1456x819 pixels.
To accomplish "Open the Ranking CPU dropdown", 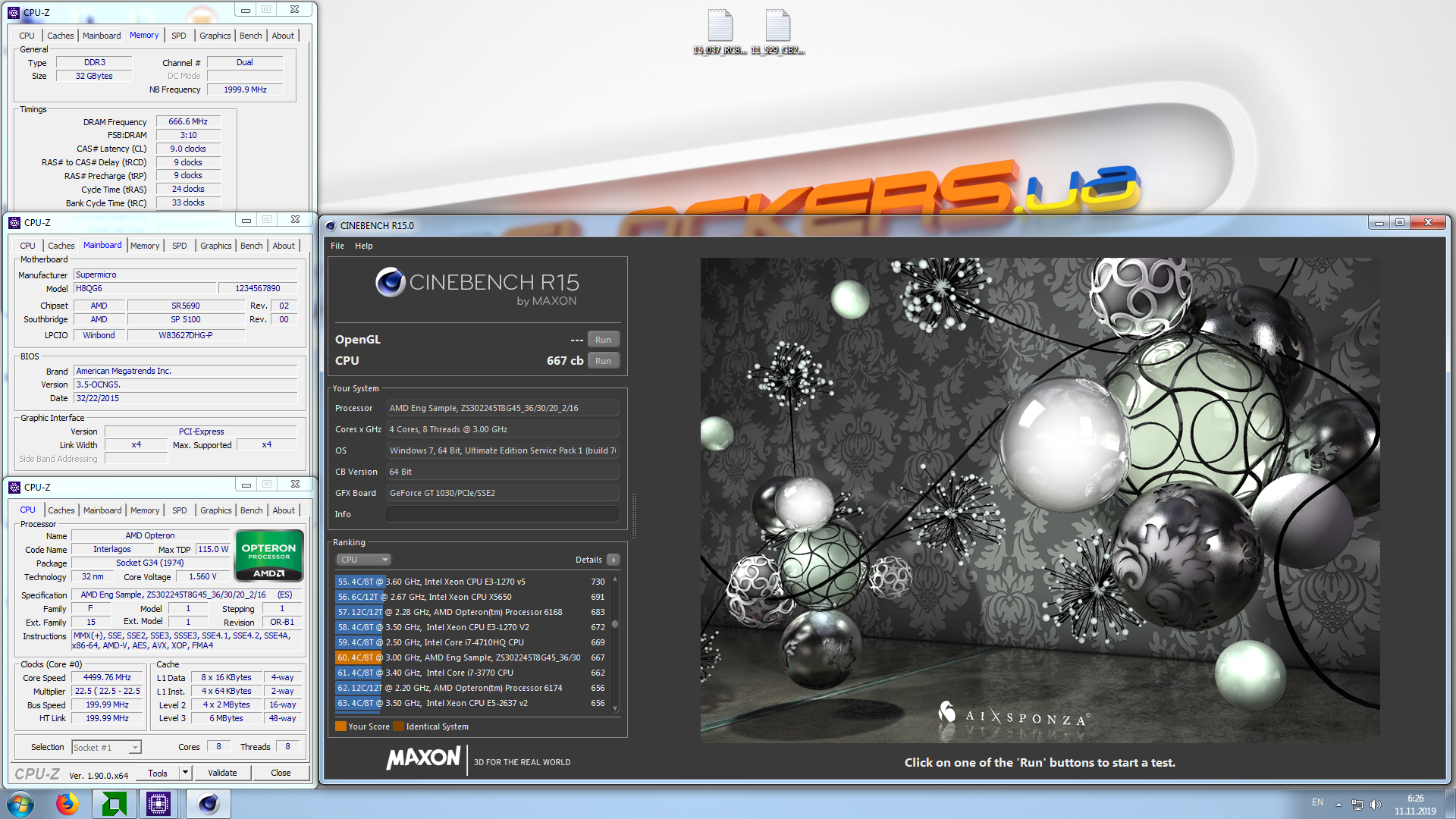I will 363,560.
